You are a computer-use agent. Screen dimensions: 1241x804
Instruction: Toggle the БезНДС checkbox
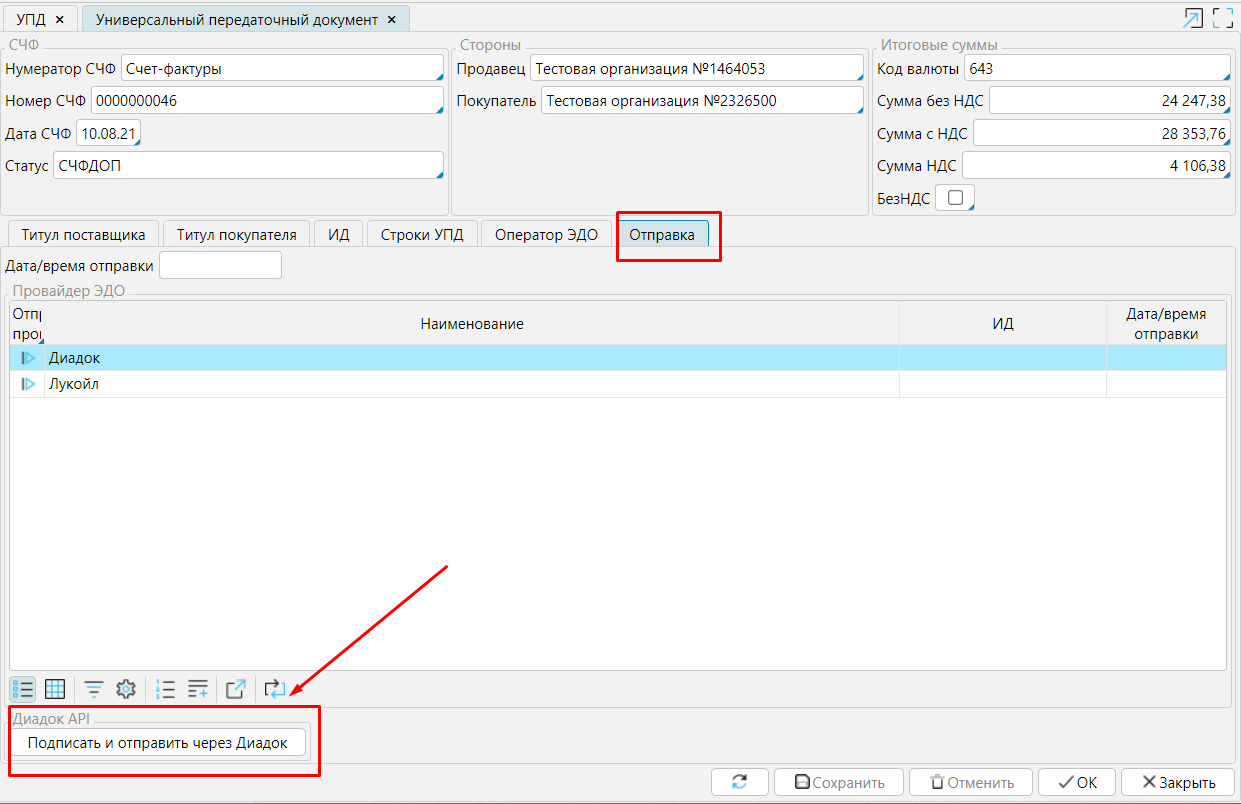955,198
